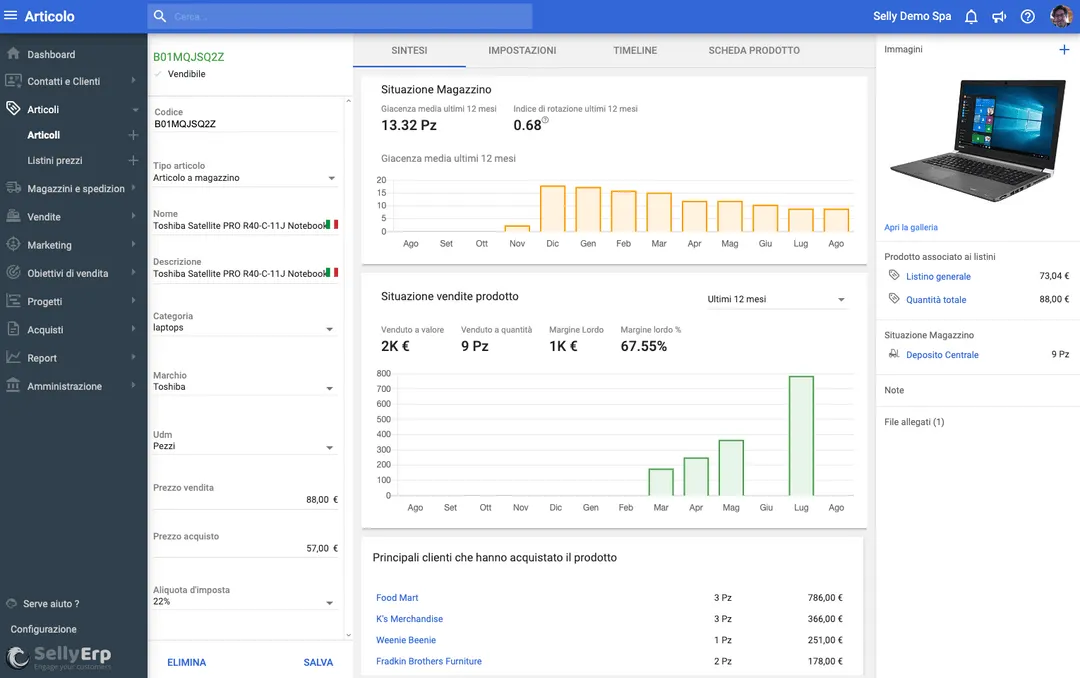Viewport: 1080px width, 678px height.
Task: Click the Codice input field
Action: click(x=246, y=124)
